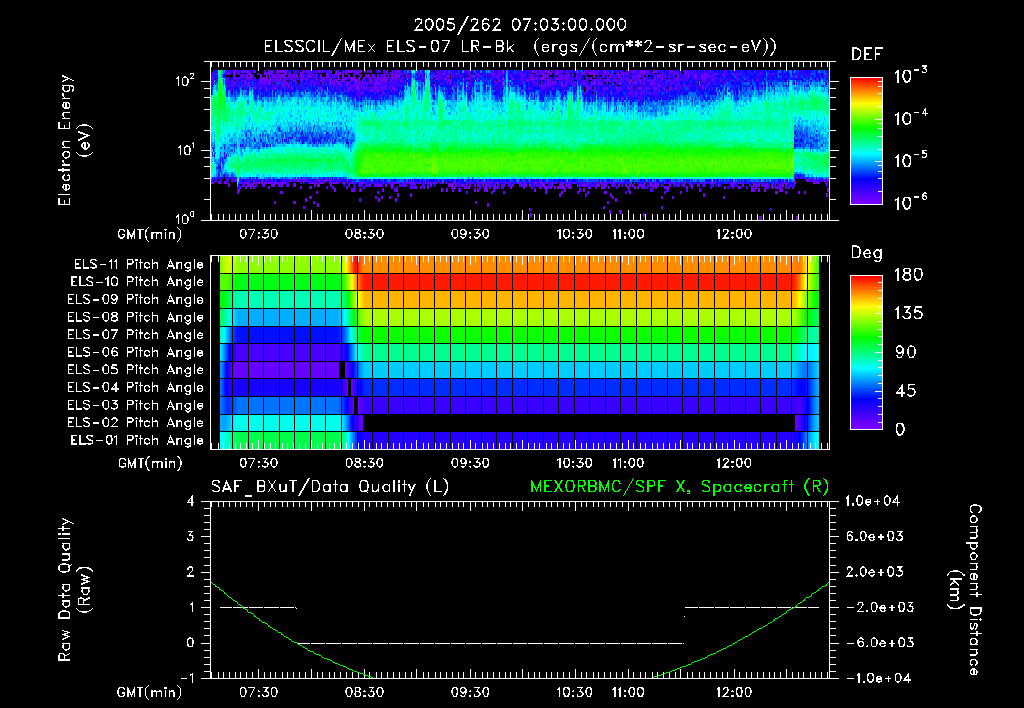Click the 90 degree scale value
The image size is (1024, 708).
tap(906, 352)
